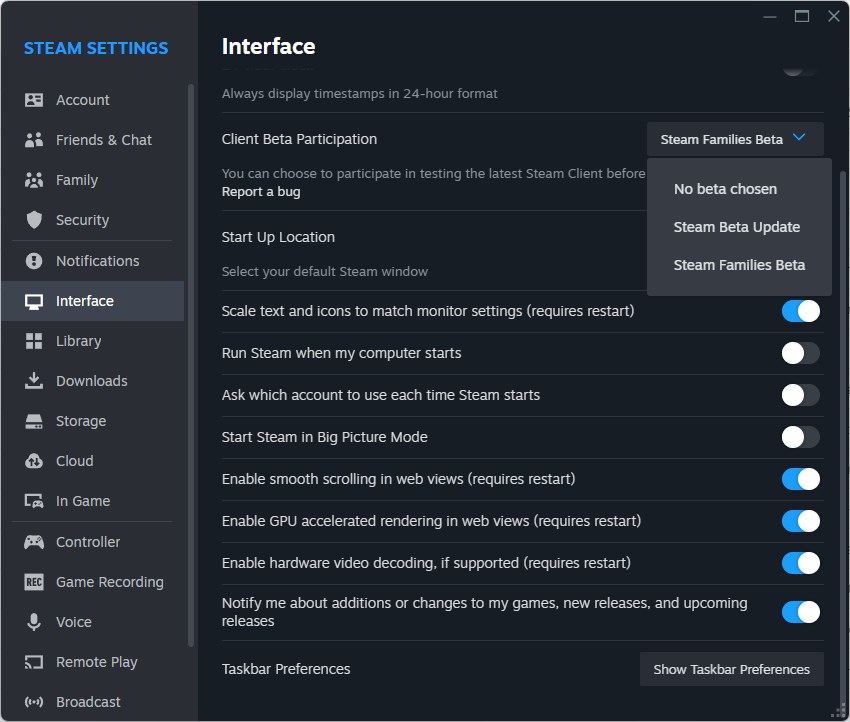Image resolution: width=850 pixels, height=722 pixels.
Task: Click the Game Recording REC icon
Action: pyautogui.click(x=34, y=582)
